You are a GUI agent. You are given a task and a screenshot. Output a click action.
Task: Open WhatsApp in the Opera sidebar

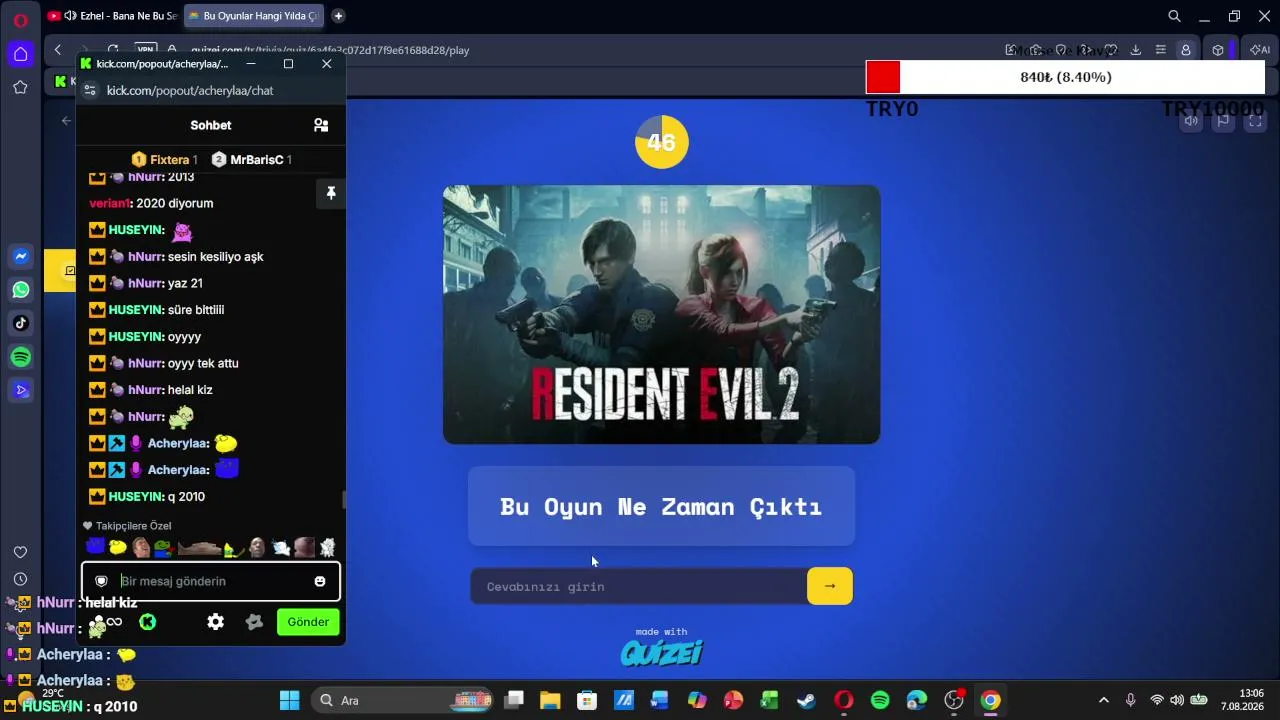[20, 290]
